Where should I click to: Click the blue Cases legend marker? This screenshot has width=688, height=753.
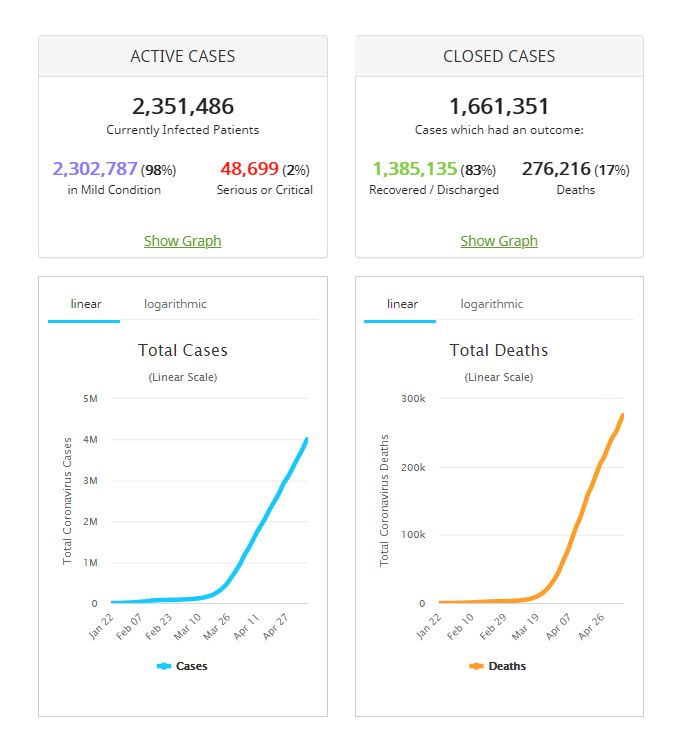tap(164, 666)
